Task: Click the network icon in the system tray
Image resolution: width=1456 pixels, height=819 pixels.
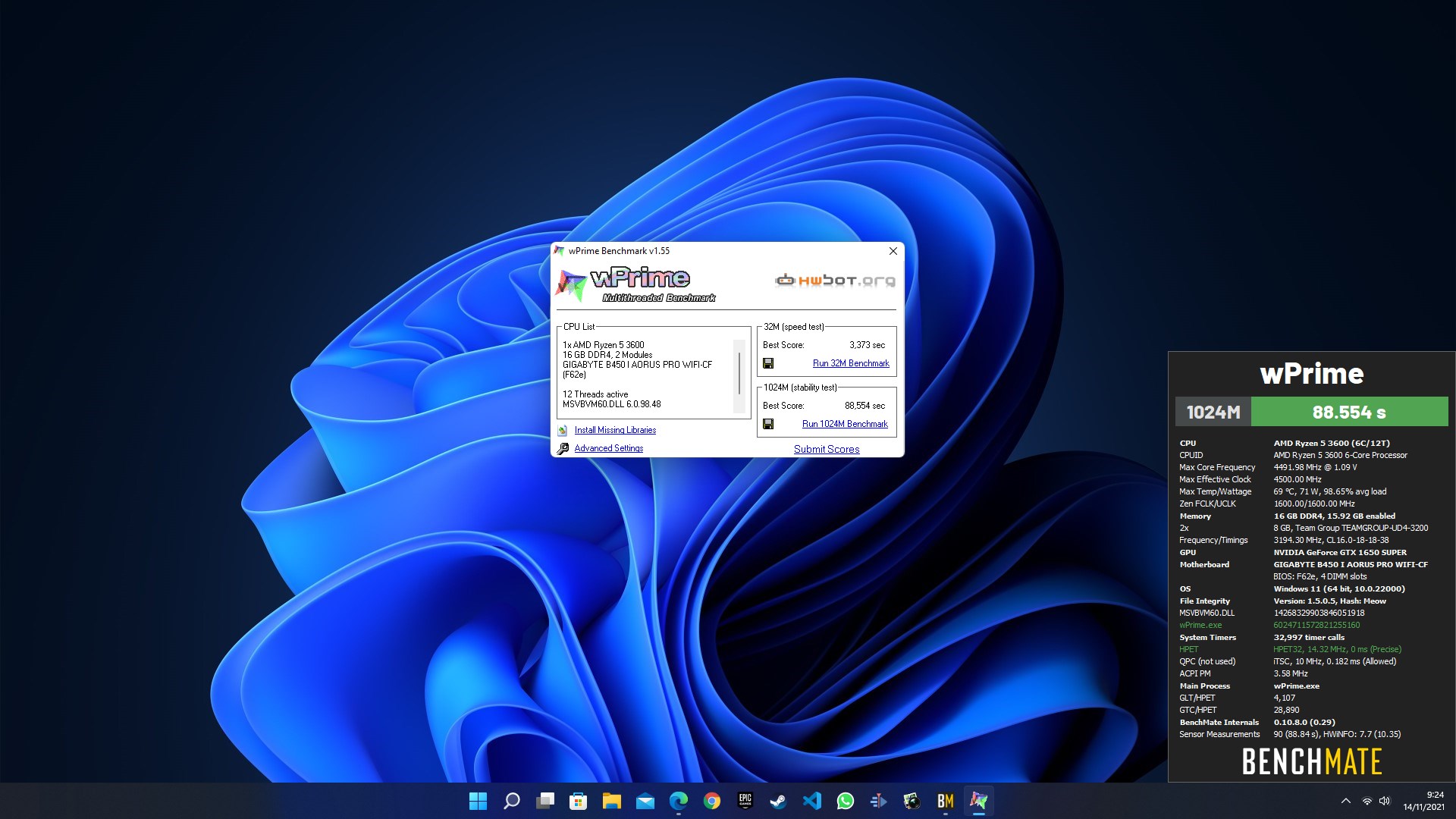Action: pos(1367,801)
